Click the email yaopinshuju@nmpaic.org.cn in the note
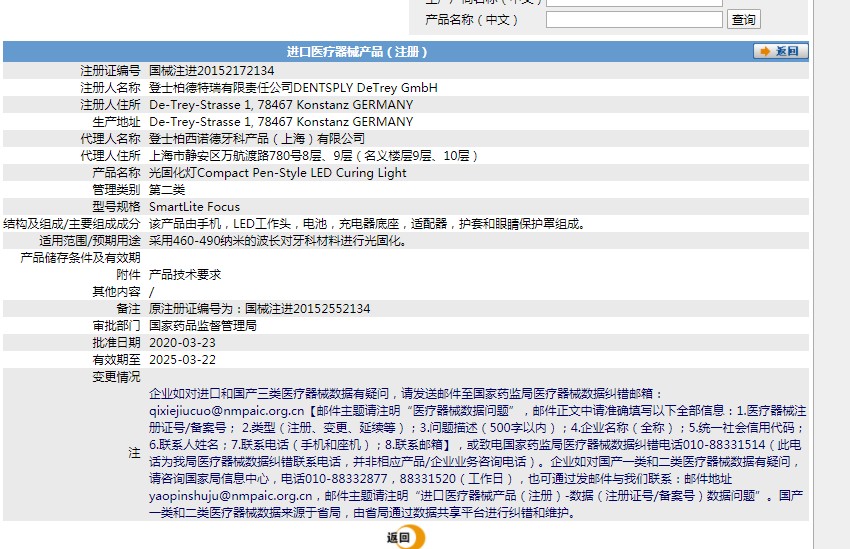Image resolution: width=850 pixels, height=549 pixels. coord(230,496)
